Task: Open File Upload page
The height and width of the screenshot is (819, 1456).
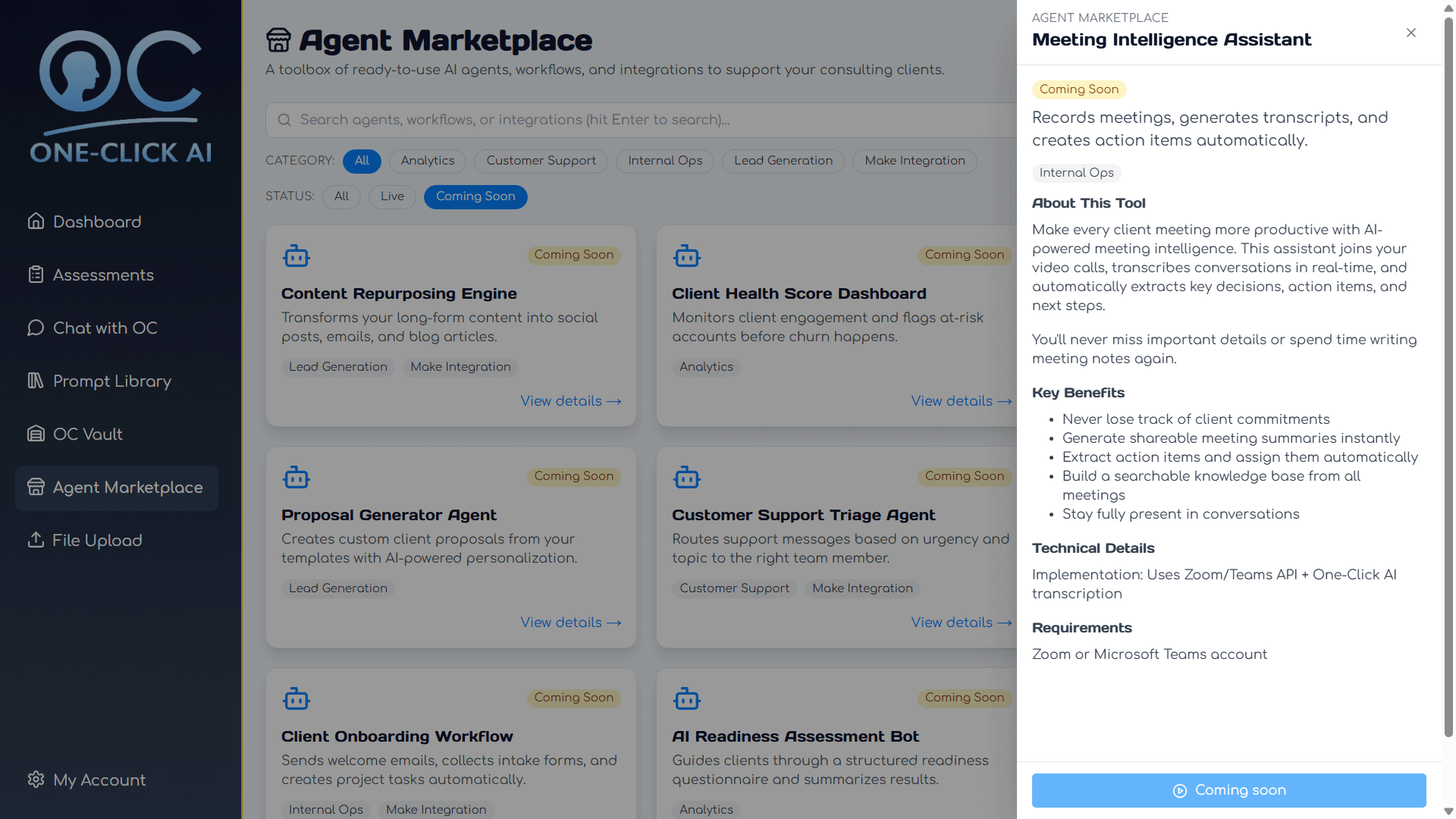Action: tap(97, 540)
